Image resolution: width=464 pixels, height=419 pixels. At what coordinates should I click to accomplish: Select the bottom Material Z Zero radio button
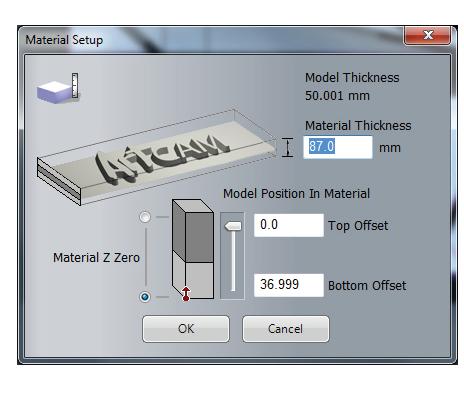(145, 297)
